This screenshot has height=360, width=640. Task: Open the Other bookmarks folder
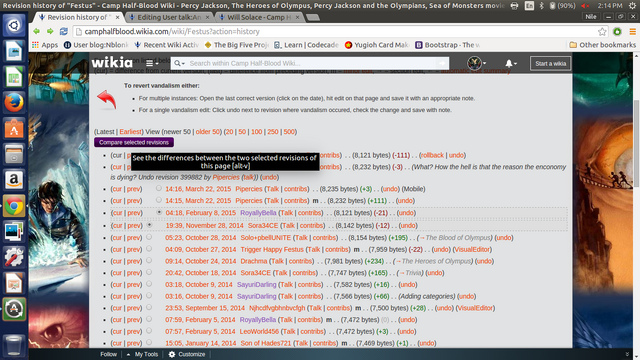[x=602, y=45]
